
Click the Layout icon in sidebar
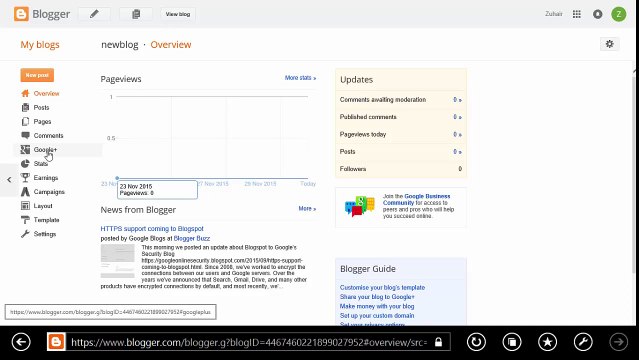(25, 206)
